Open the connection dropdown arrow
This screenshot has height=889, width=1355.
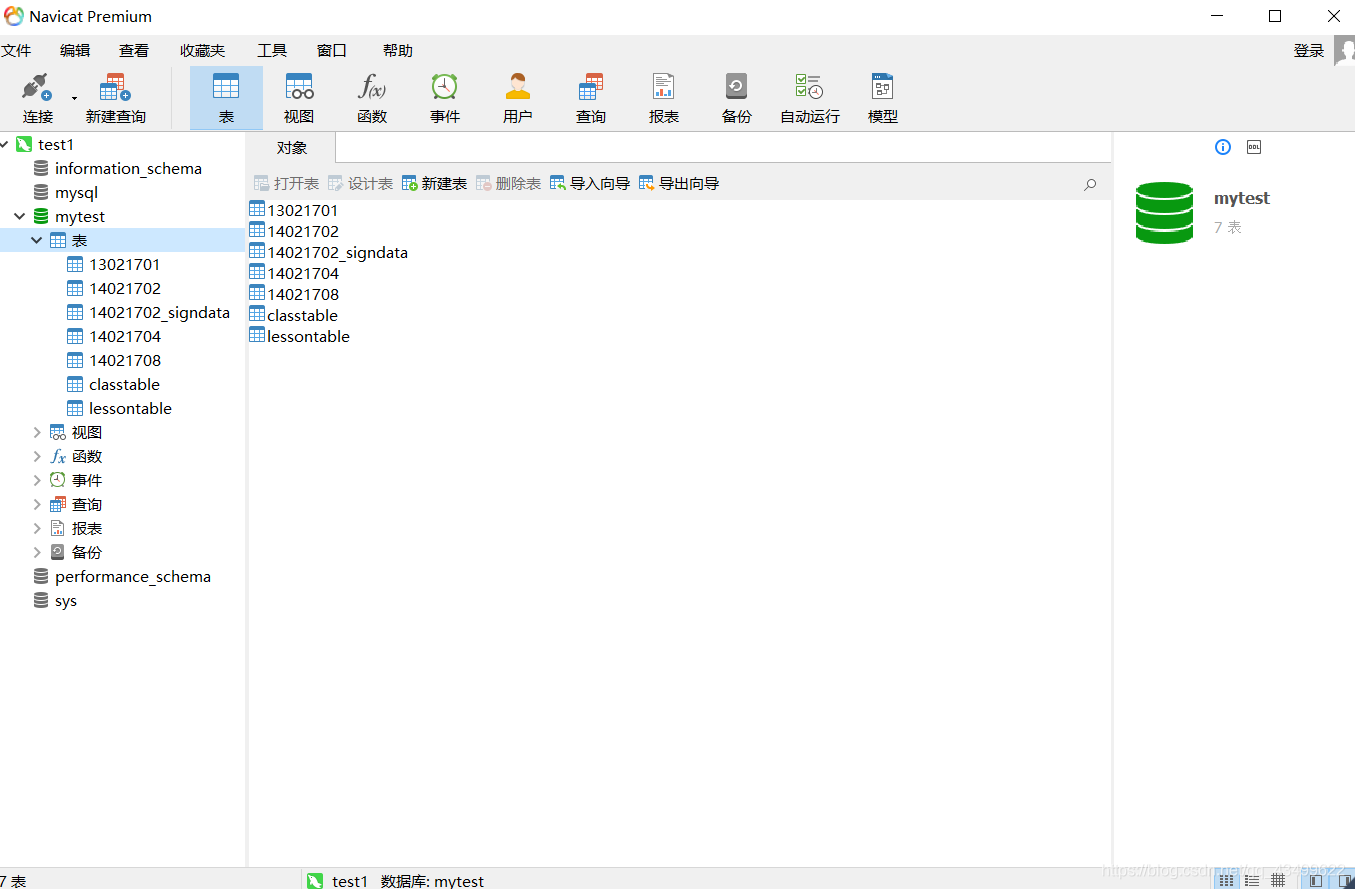click(74, 98)
